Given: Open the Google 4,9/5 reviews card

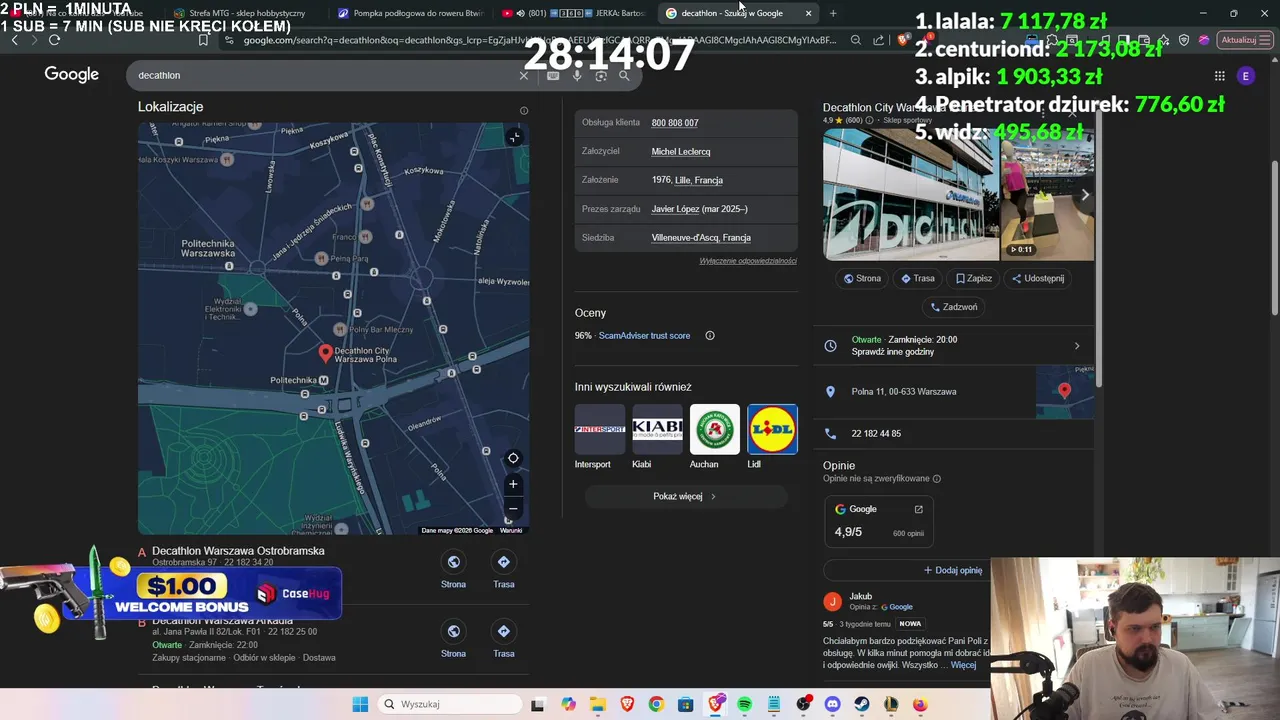Looking at the screenshot, I should [x=879, y=521].
